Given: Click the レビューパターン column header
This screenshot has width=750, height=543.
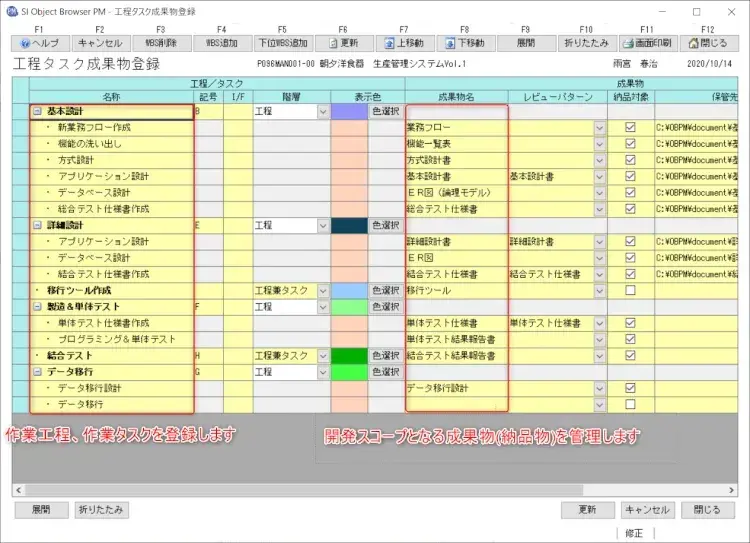Looking at the screenshot, I should coord(558,97).
